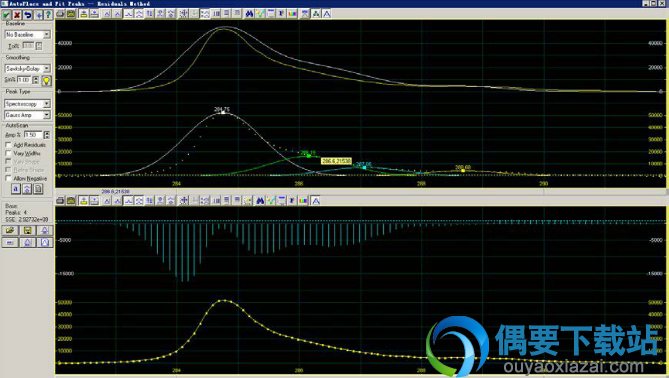Click the Sm% spinner arrows

point(36,80)
